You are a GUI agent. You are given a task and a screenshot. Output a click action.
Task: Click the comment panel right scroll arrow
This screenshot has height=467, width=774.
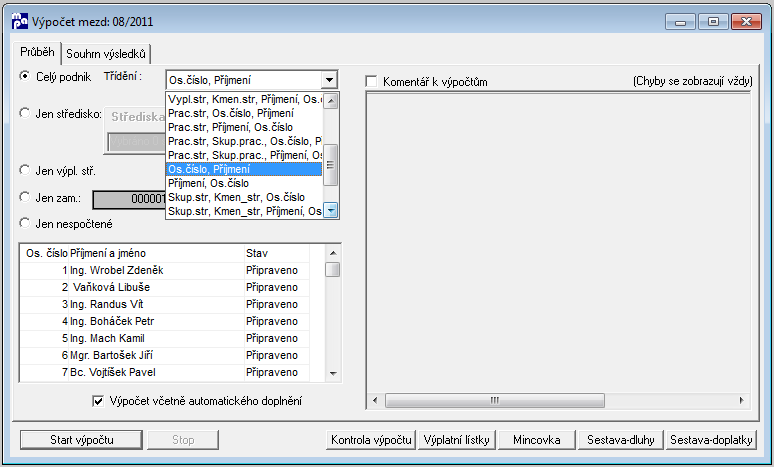[741, 400]
